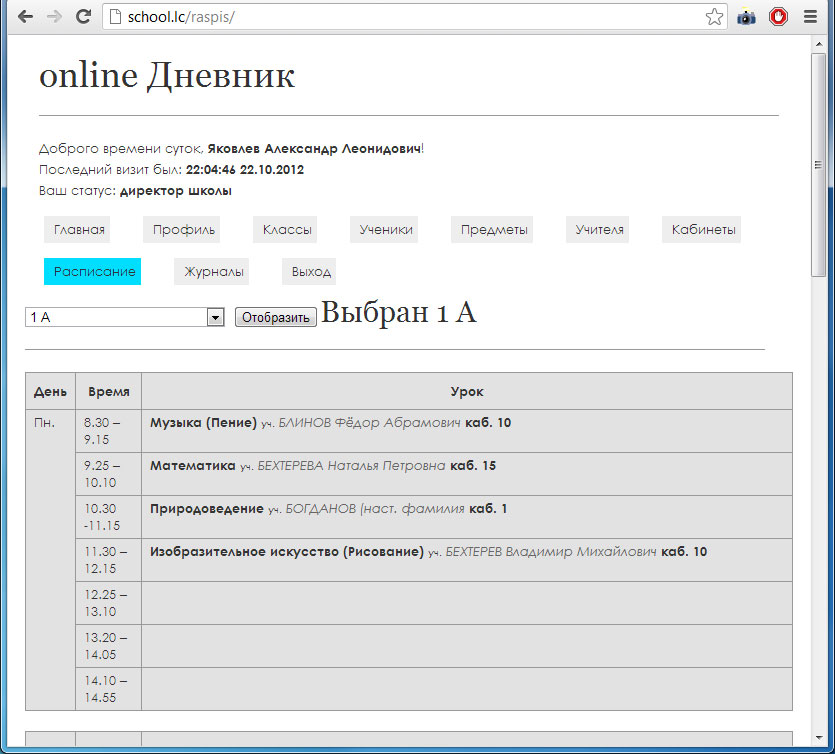Image resolution: width=835 pixels, height=754 pixels.
Task: Bookmark the page with the star icon
Action: click(714, 17)
